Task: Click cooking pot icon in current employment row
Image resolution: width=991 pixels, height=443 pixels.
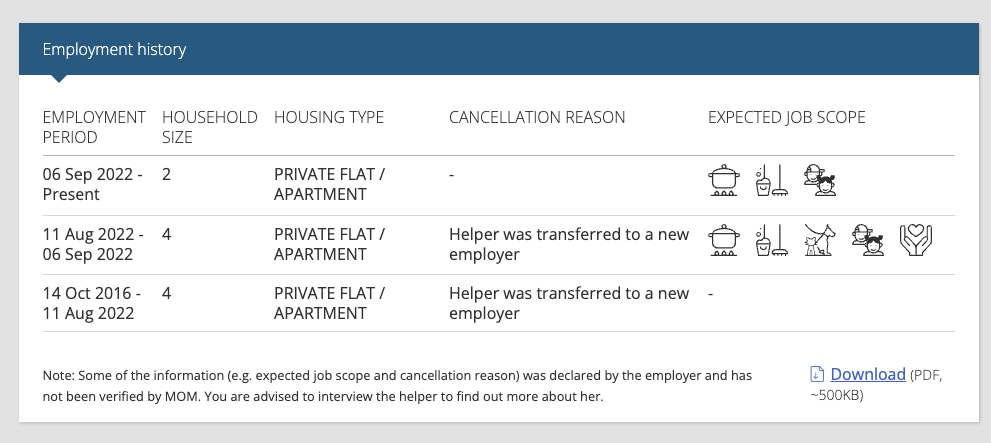Action: coord(724,181)
